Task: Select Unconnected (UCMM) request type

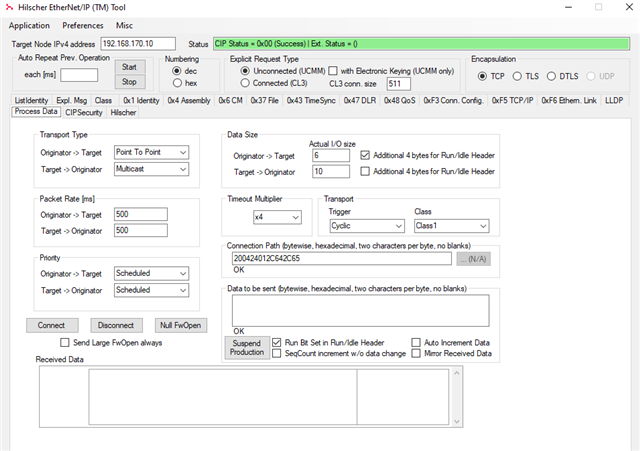Action: pyautogui.click(x=245, y=71)
